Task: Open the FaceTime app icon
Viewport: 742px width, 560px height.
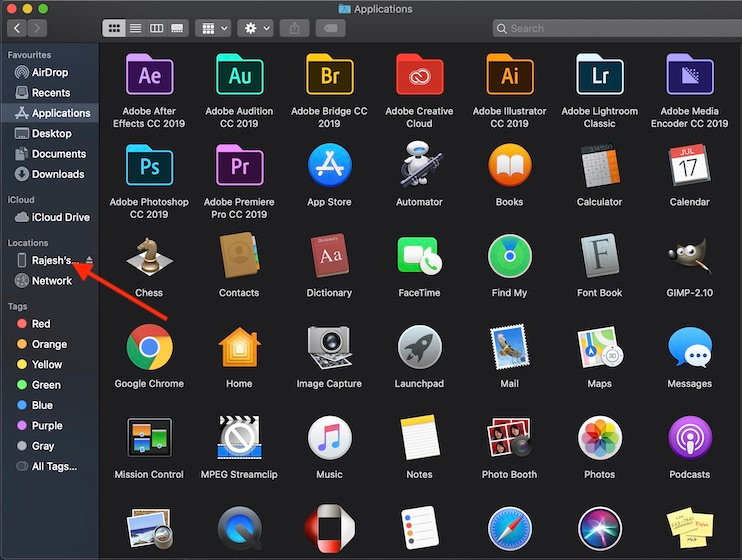Action: point(419,257)
